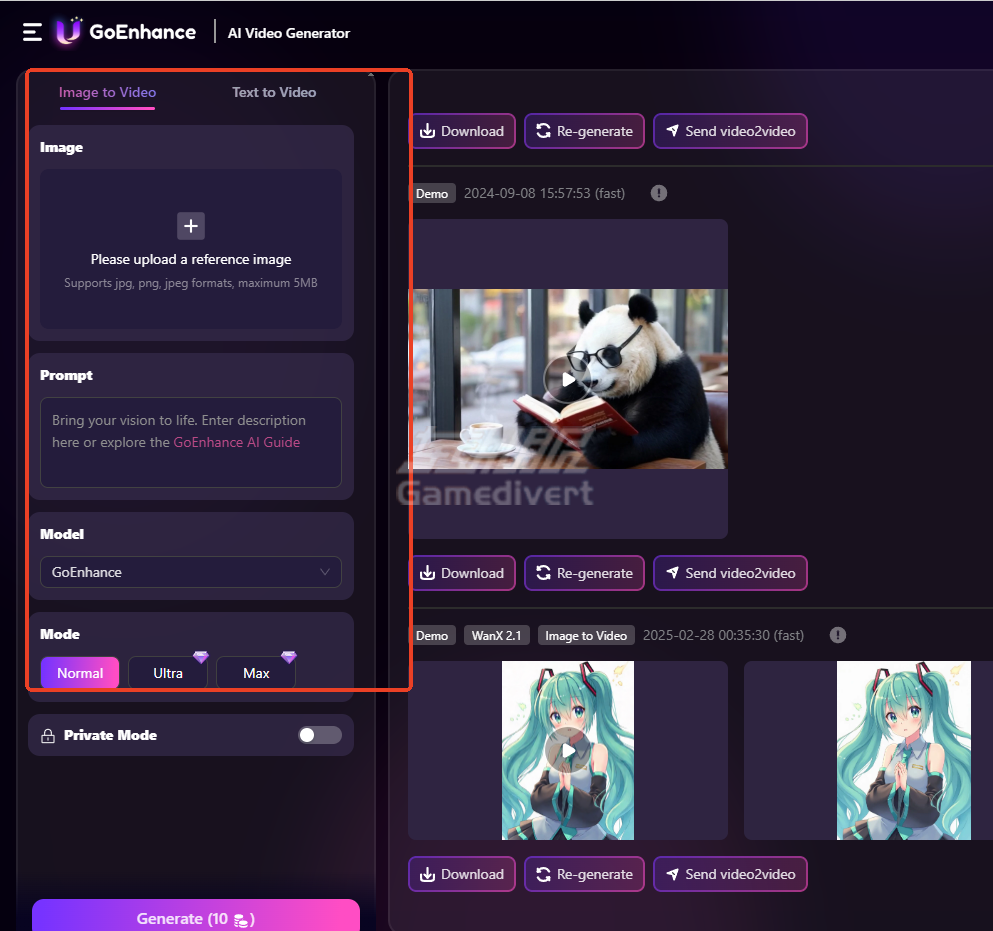Click into the Prompt description field

(x=191, y=442)
